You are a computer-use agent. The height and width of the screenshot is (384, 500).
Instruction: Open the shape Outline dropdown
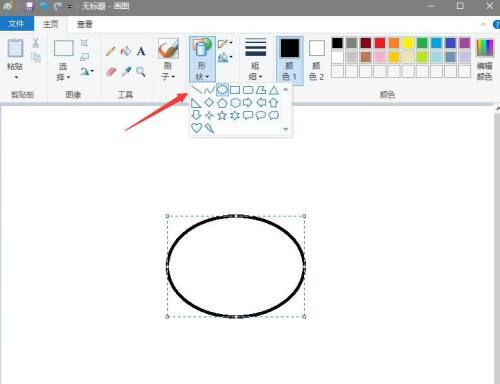(x=225, y=43)
